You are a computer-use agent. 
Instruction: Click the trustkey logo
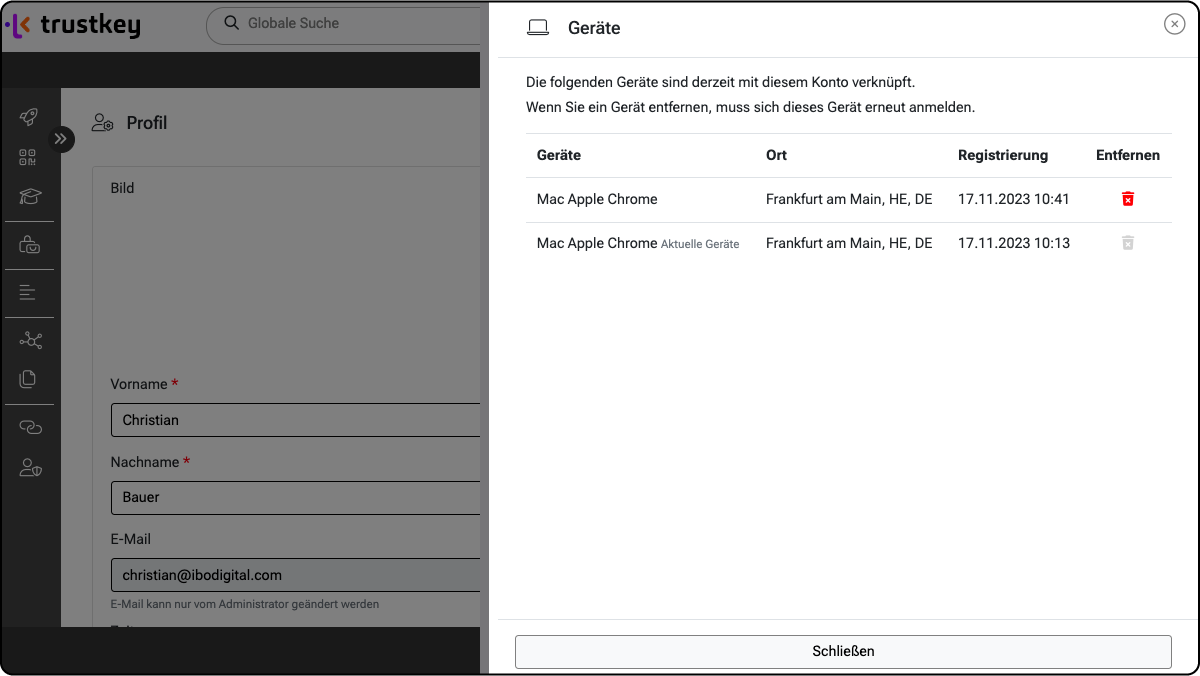pyautogui.click(x=73, y=26)
